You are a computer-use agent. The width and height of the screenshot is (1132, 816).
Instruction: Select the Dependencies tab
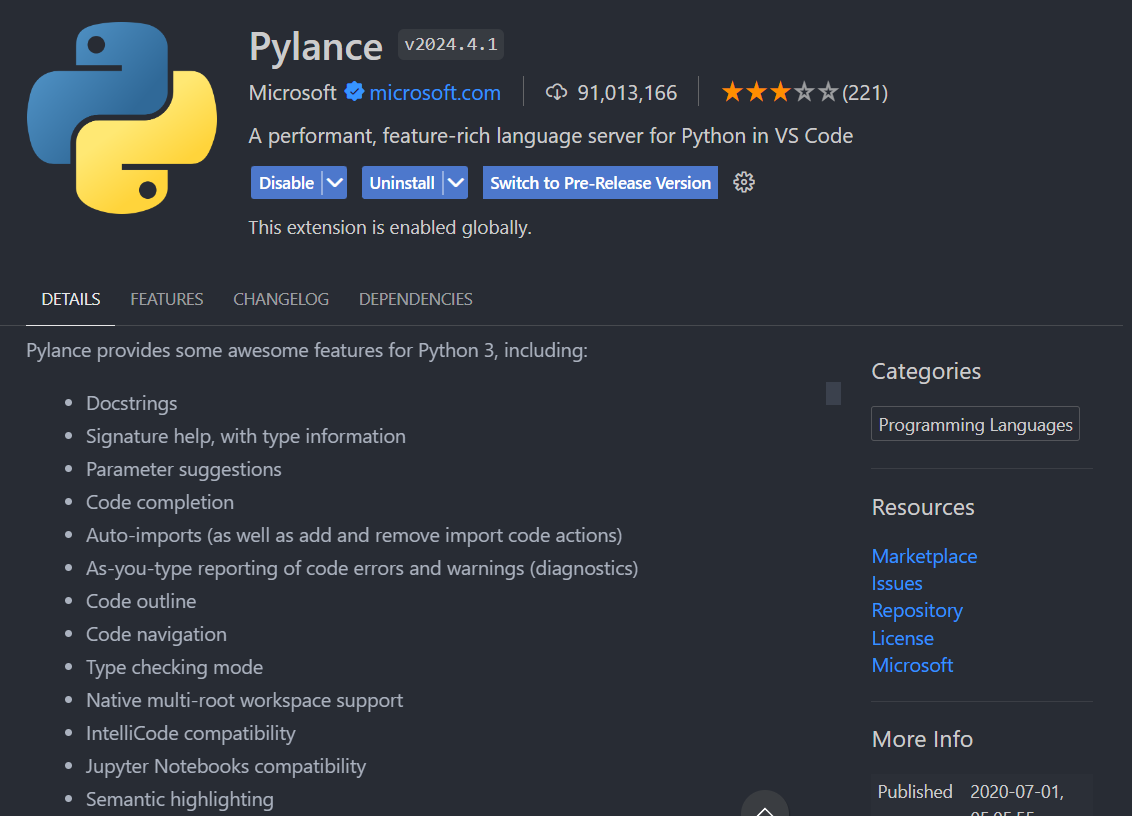click(x=415, y=299)
